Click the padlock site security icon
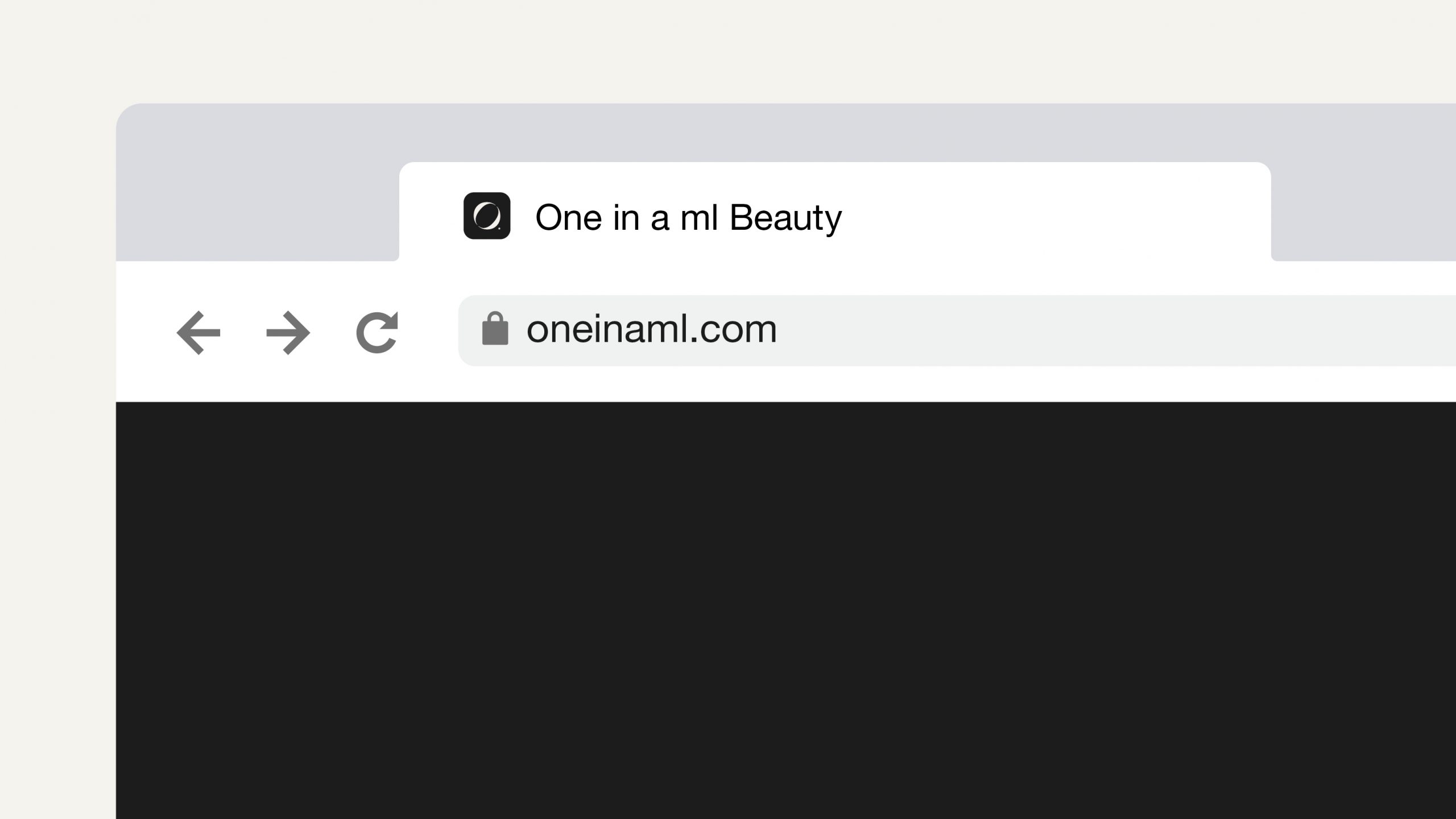This screenshot has height=819, width=1456. [495, 329]
